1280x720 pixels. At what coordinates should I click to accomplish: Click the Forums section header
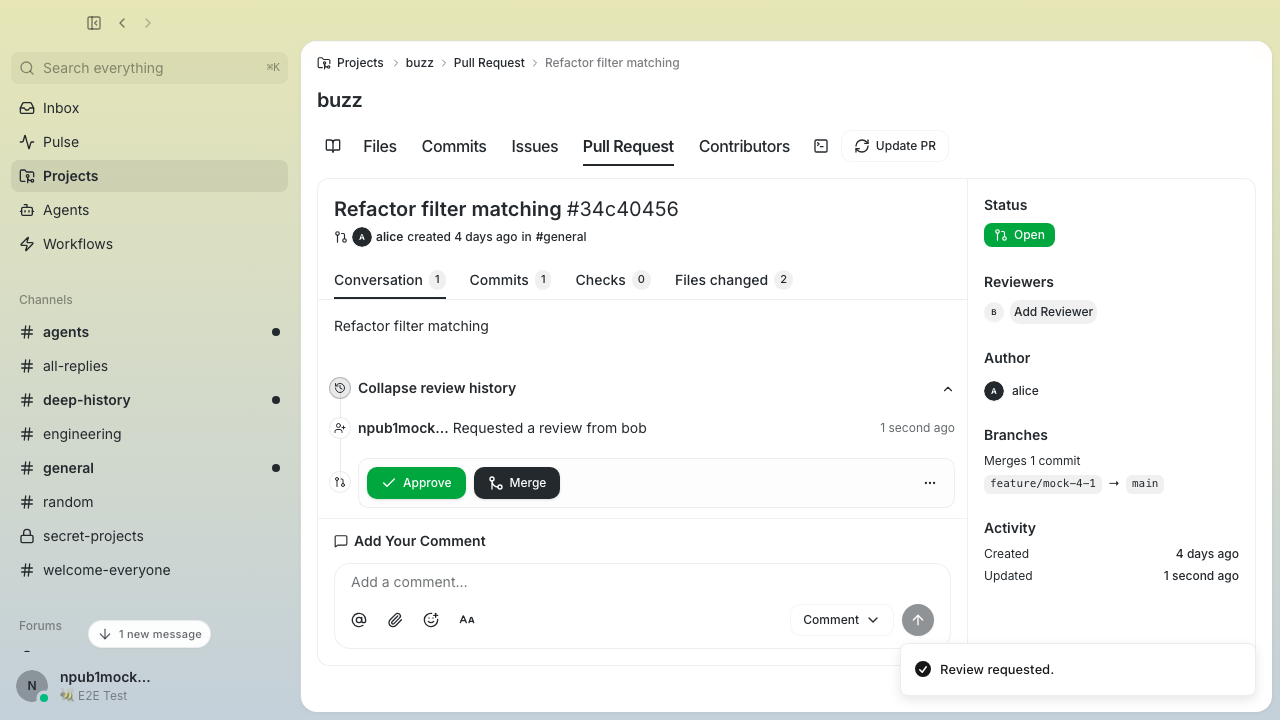[x=40, y=626]
